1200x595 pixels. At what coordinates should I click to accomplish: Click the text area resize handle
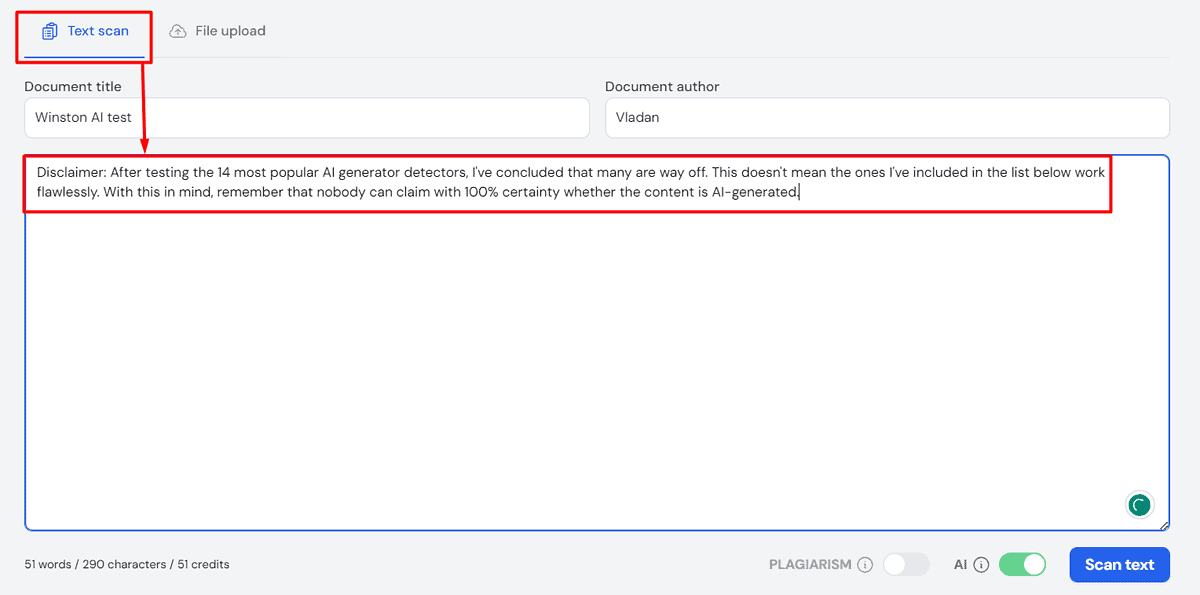coord(1164,525)
